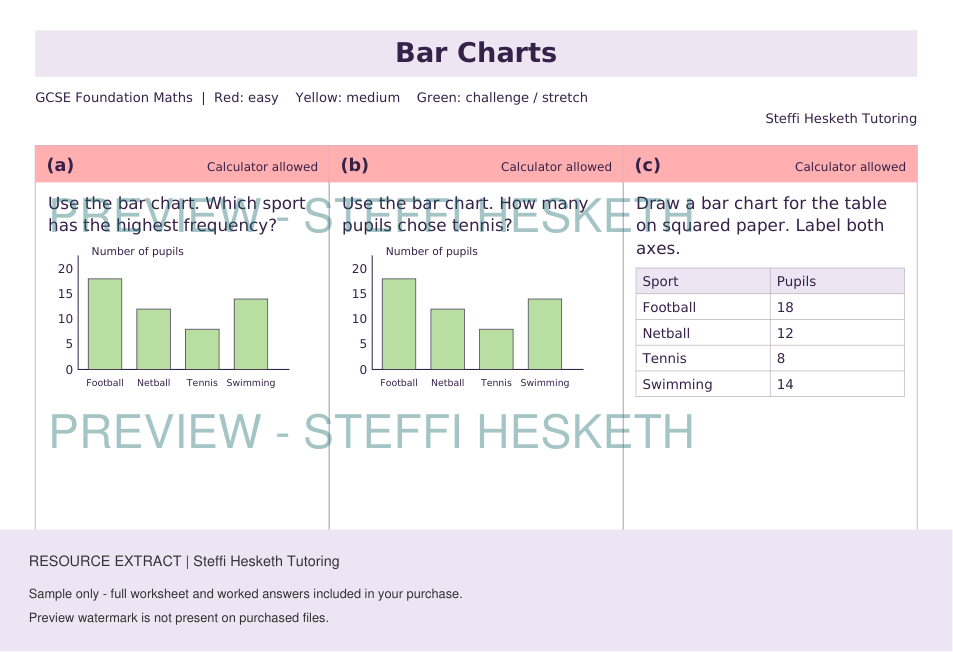Select the question (b) label
The width and height of the screenshot is (953, 652).
coord(354,165)
